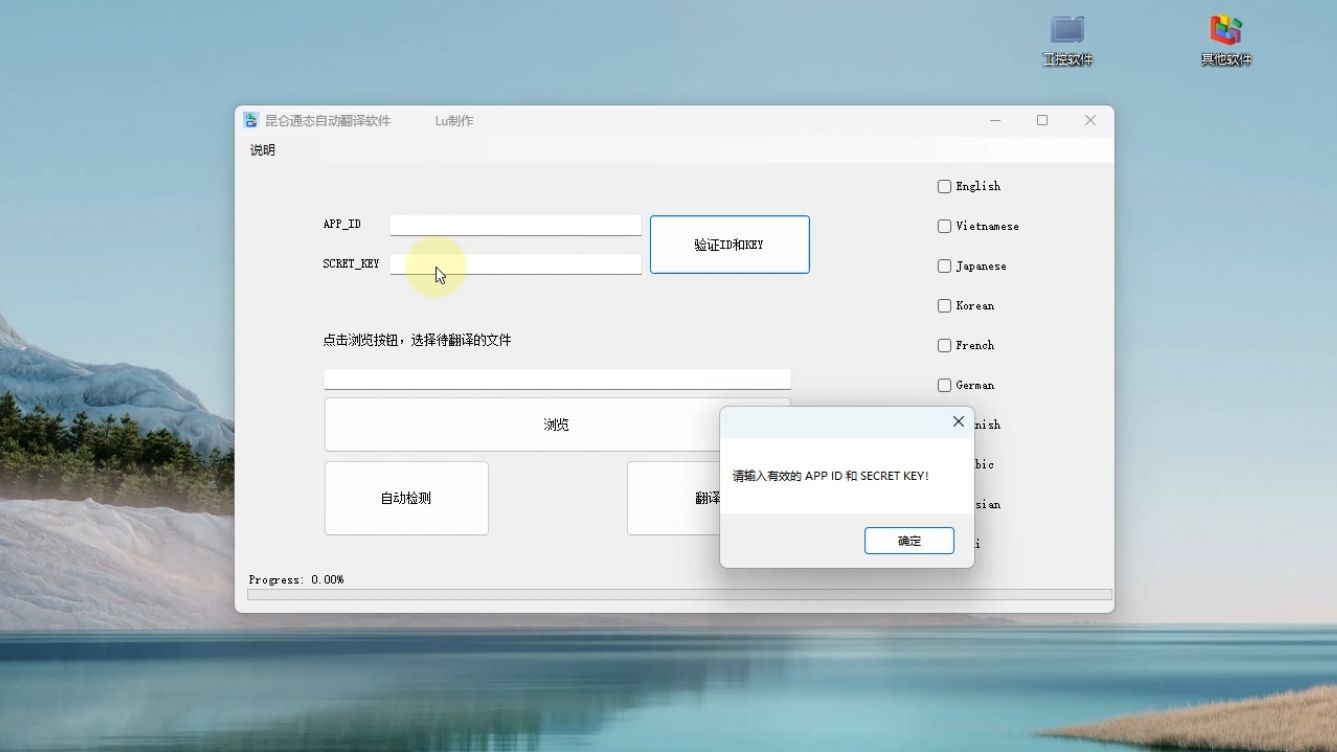Click the 浏览 browse button

click(557, 425)
